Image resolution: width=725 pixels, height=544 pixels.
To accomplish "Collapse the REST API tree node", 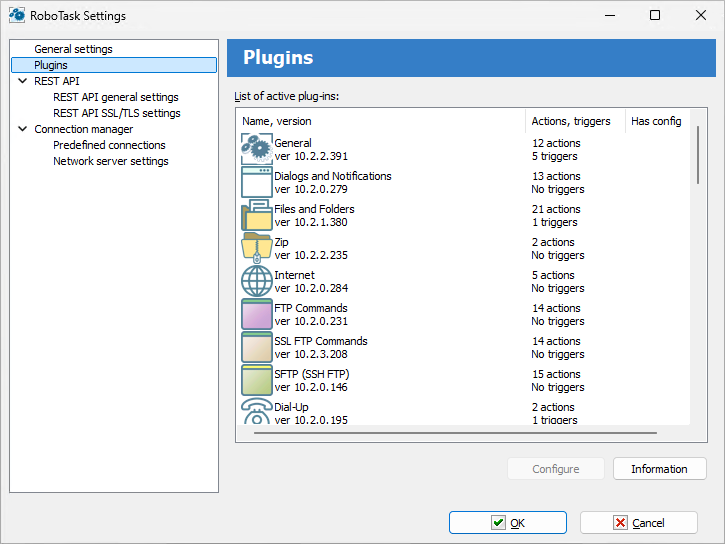I will tap(22, 81).
